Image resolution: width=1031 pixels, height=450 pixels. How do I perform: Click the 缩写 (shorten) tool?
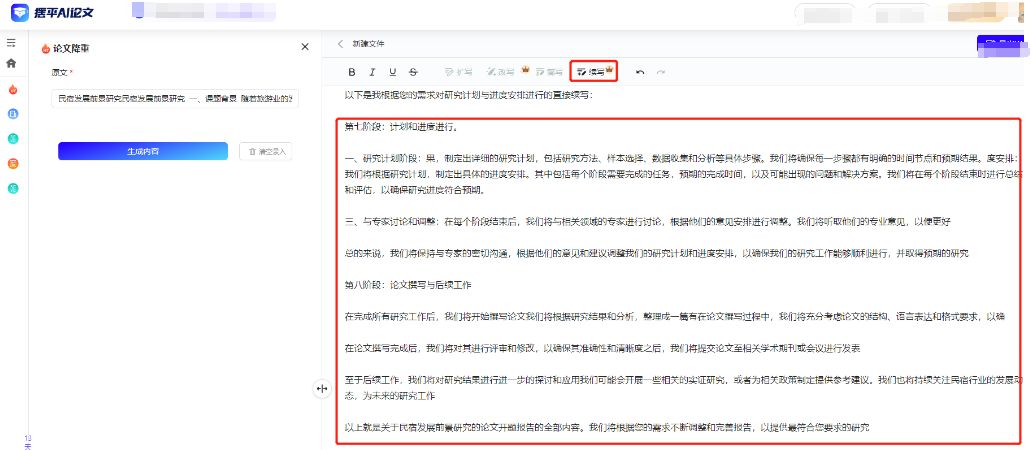tap(549, 72)
